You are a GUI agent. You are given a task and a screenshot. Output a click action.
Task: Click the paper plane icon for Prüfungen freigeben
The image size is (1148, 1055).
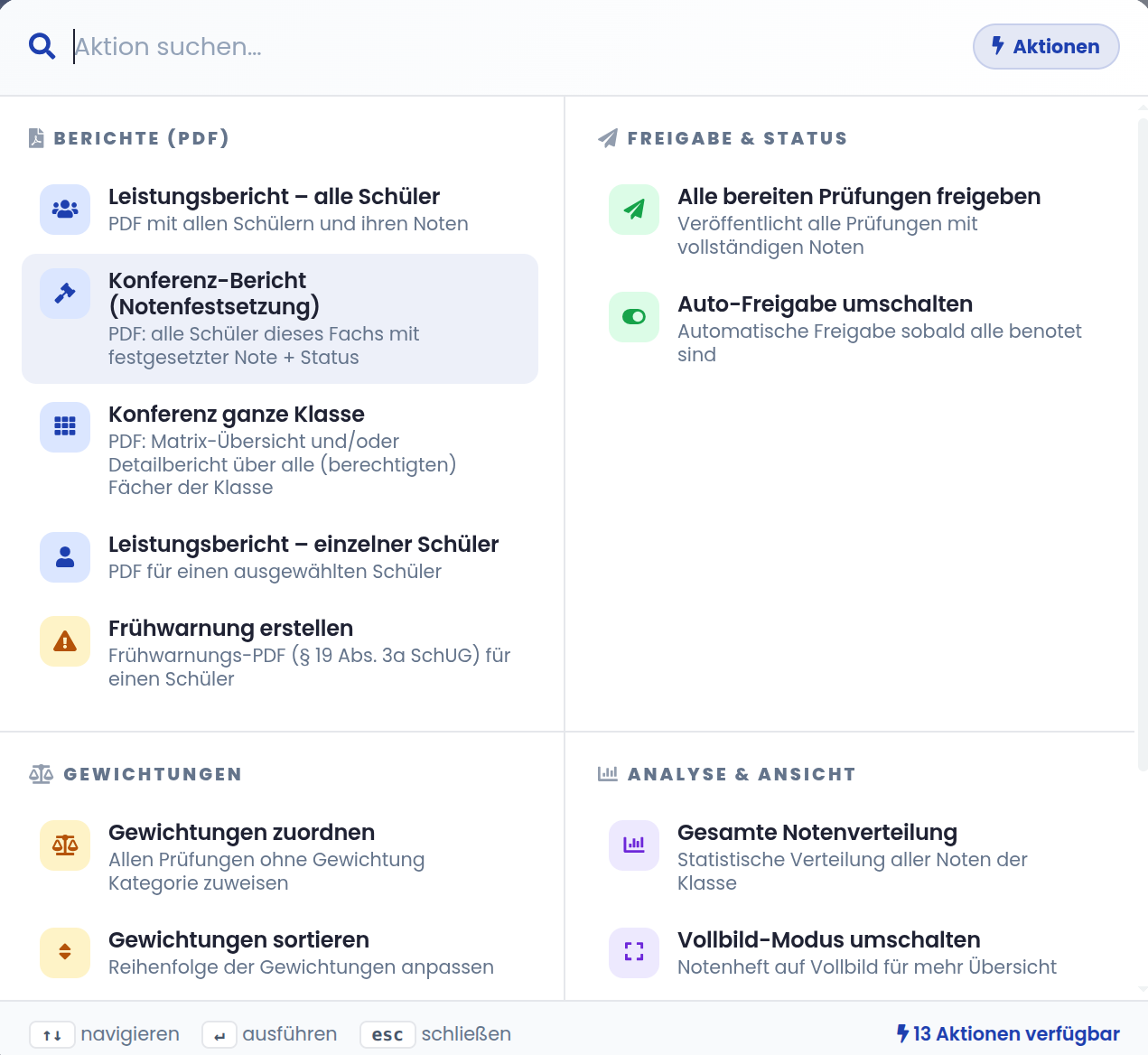pyautogui.click(x=634, y=210)
